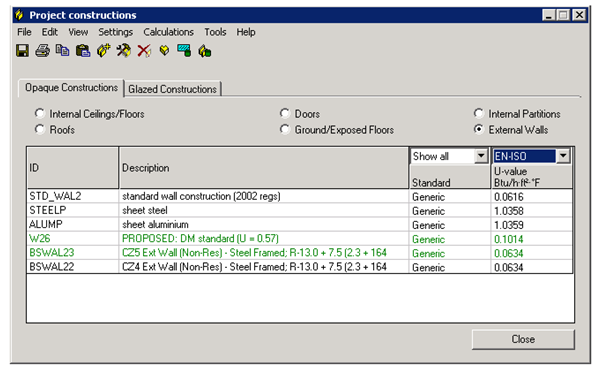
Task: Click the Add new construction icon
Action: [103, 51]
